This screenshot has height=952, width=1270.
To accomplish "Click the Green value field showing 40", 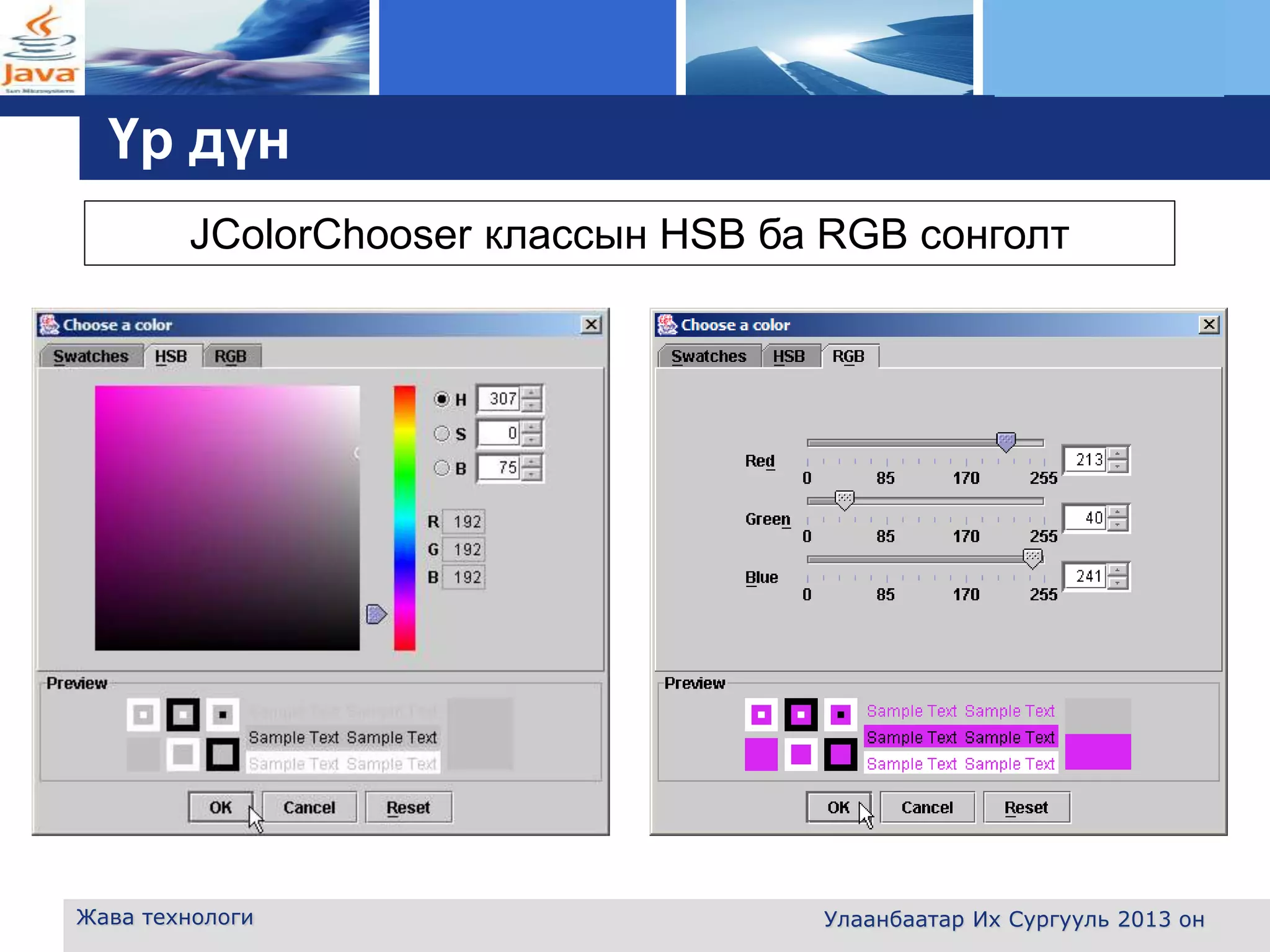I will coord(1085,518).
